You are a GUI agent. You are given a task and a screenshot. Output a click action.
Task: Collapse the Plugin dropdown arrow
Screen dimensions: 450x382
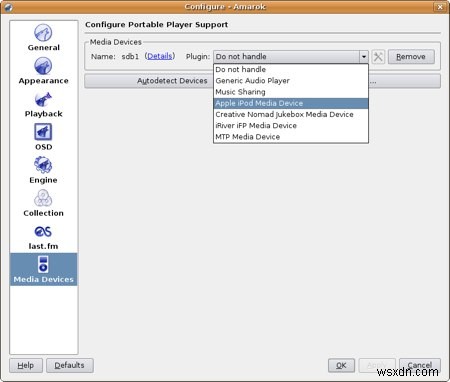[364, 57]
